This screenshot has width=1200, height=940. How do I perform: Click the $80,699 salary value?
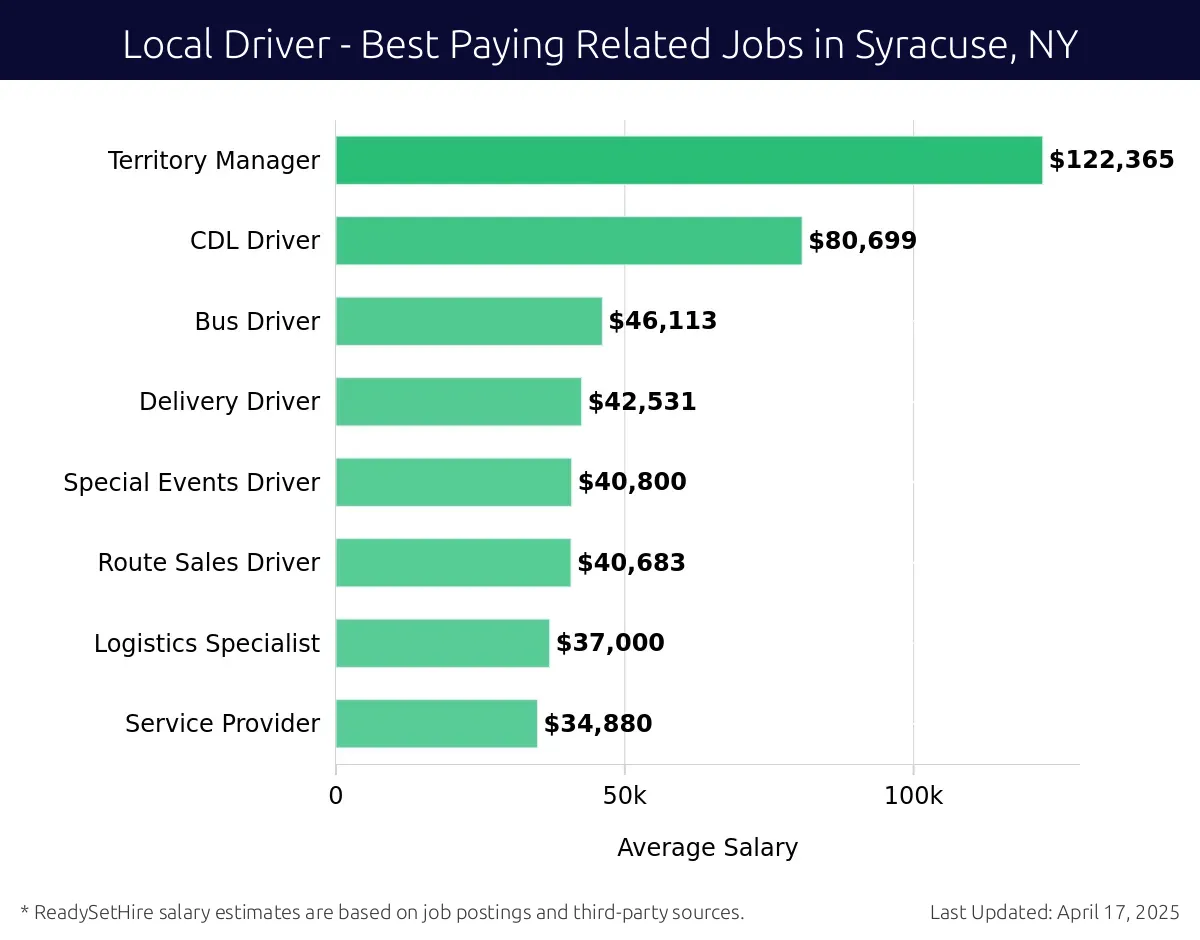pyautogui.click(x=863, y=241)
